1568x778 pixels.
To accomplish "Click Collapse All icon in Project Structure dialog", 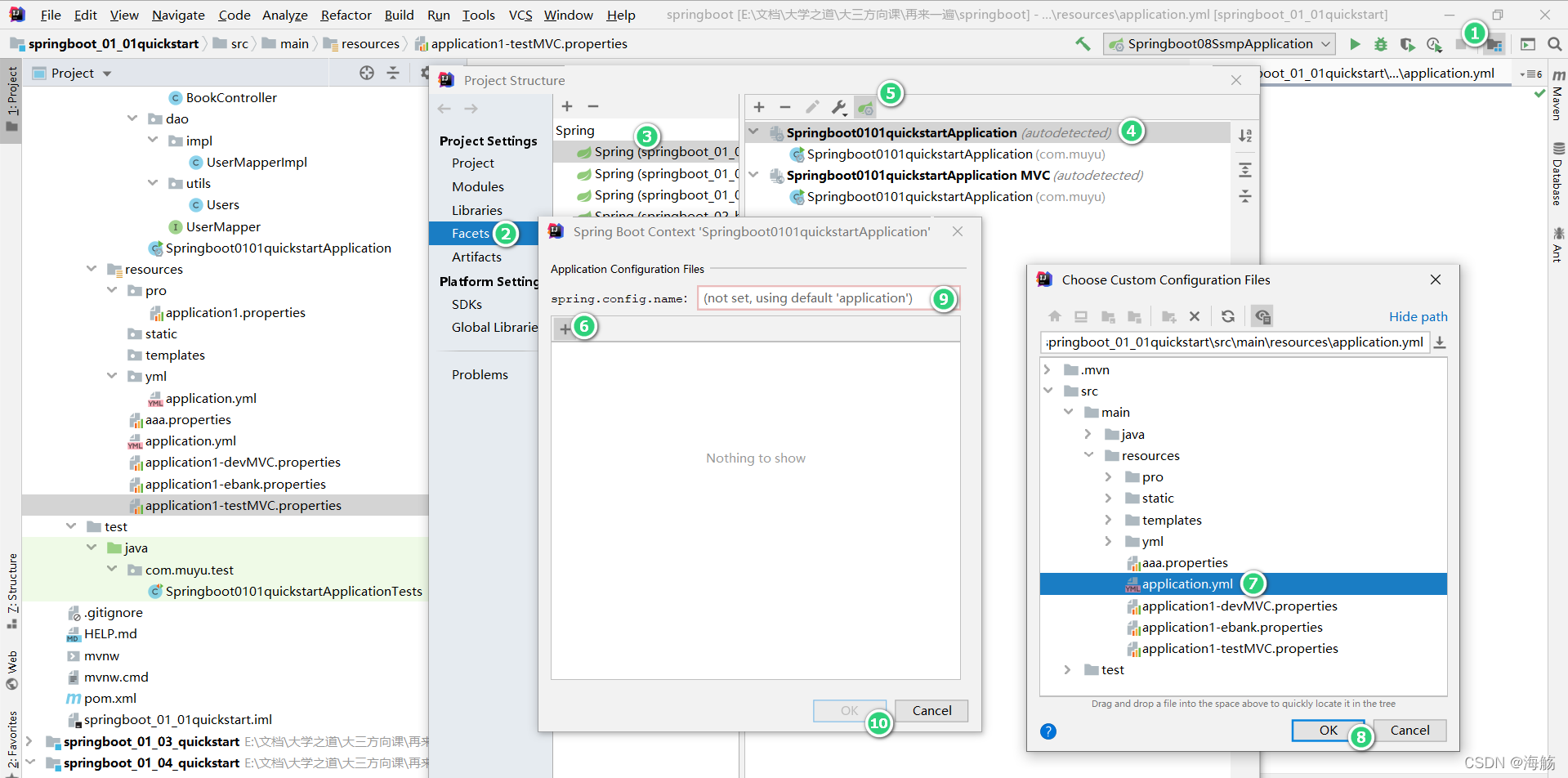I will pyautogui.click(x=1245, y=196).
